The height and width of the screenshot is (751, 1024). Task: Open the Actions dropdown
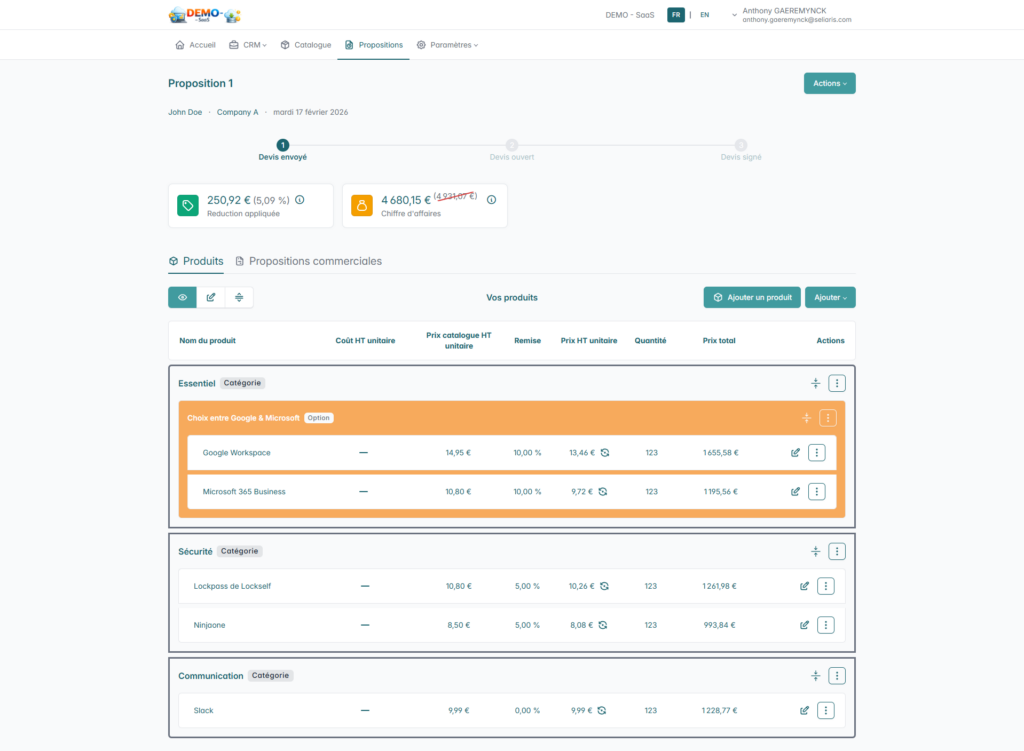tap(829, 83)
